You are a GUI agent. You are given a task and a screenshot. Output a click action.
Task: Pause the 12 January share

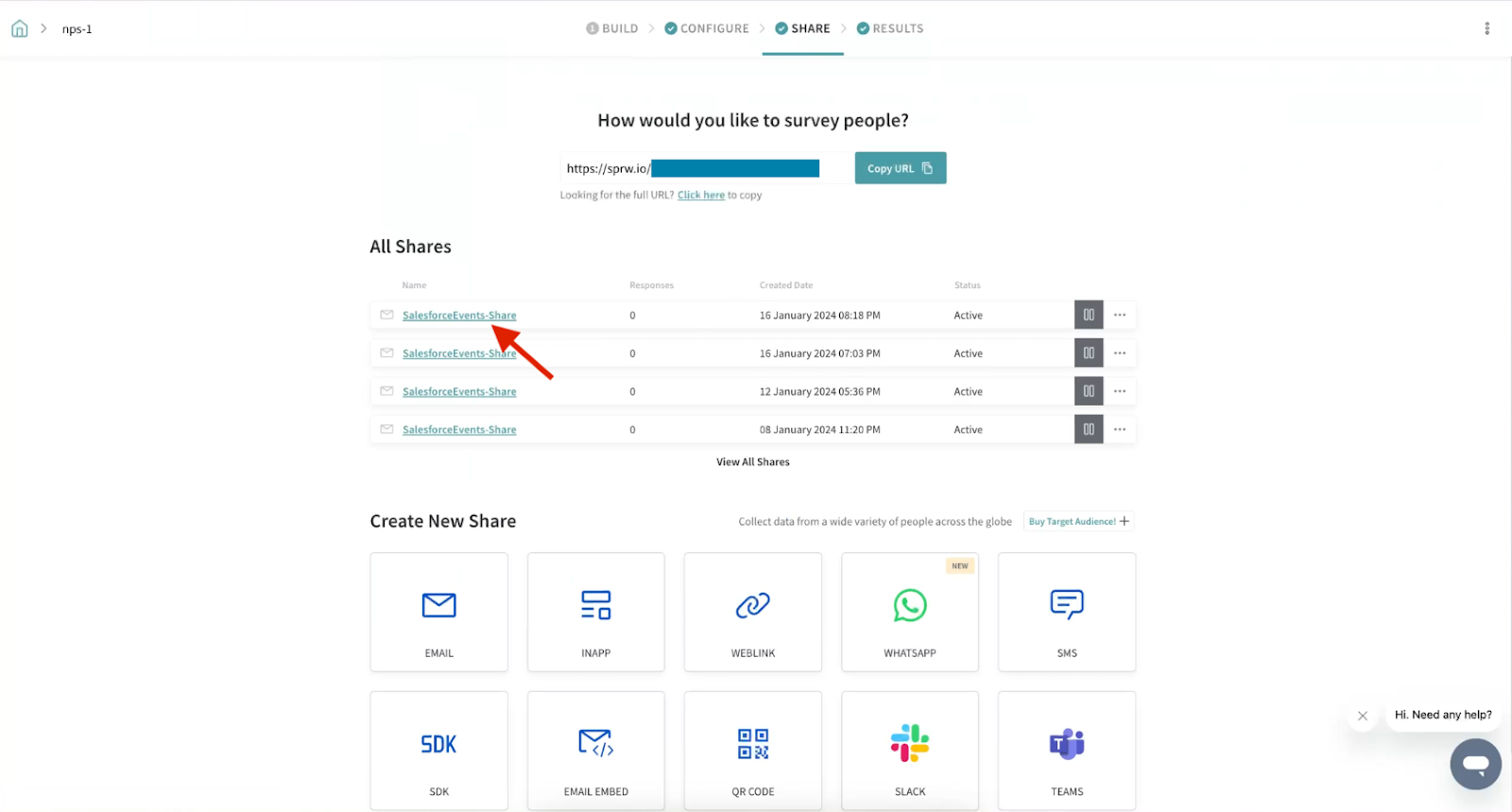pos(1089,391)
